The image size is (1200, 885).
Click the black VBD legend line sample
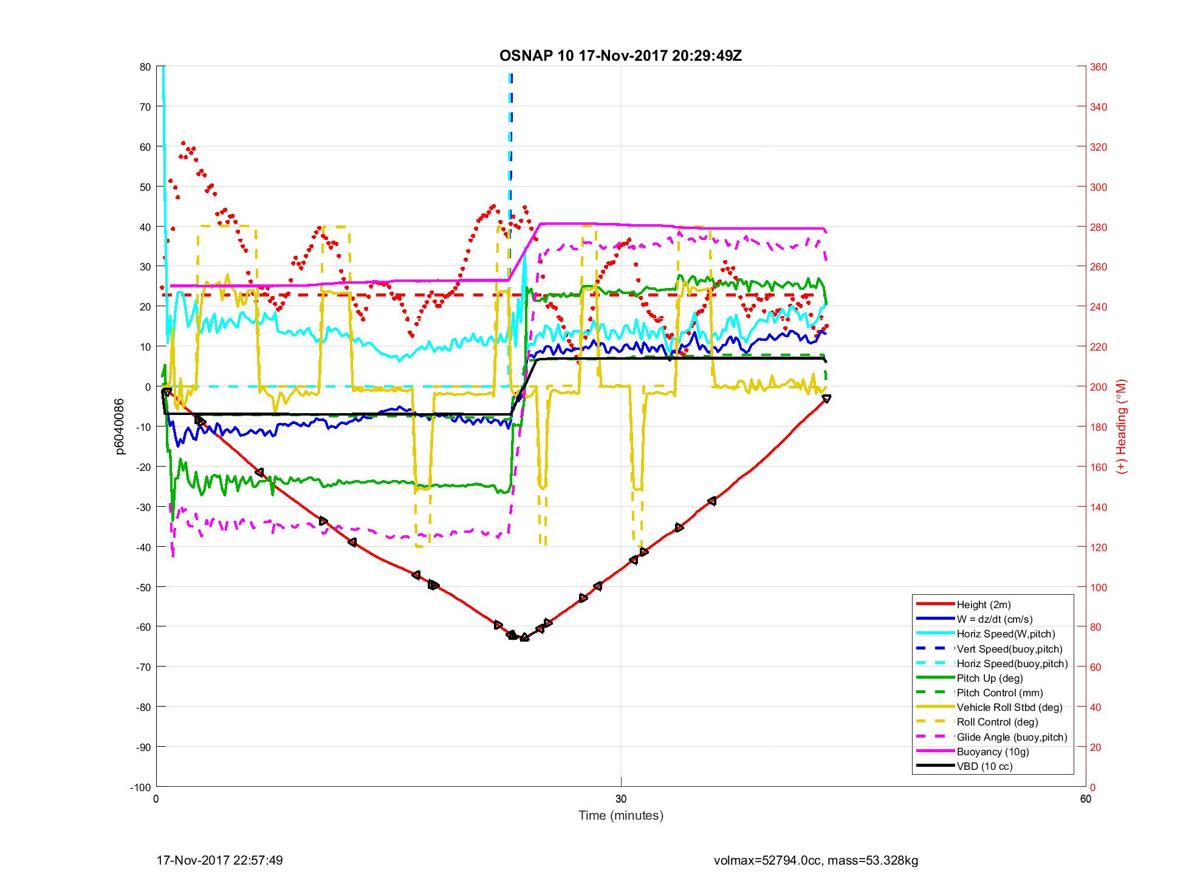(x=933, y=766)
